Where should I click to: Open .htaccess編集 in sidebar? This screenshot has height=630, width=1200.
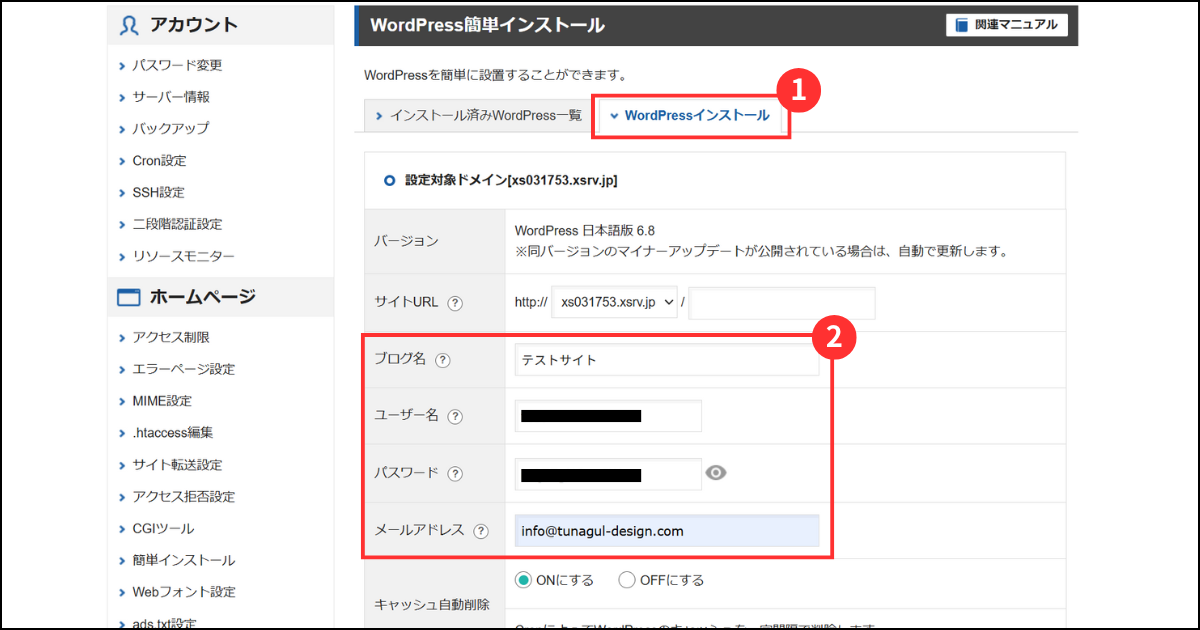(172, 433)
